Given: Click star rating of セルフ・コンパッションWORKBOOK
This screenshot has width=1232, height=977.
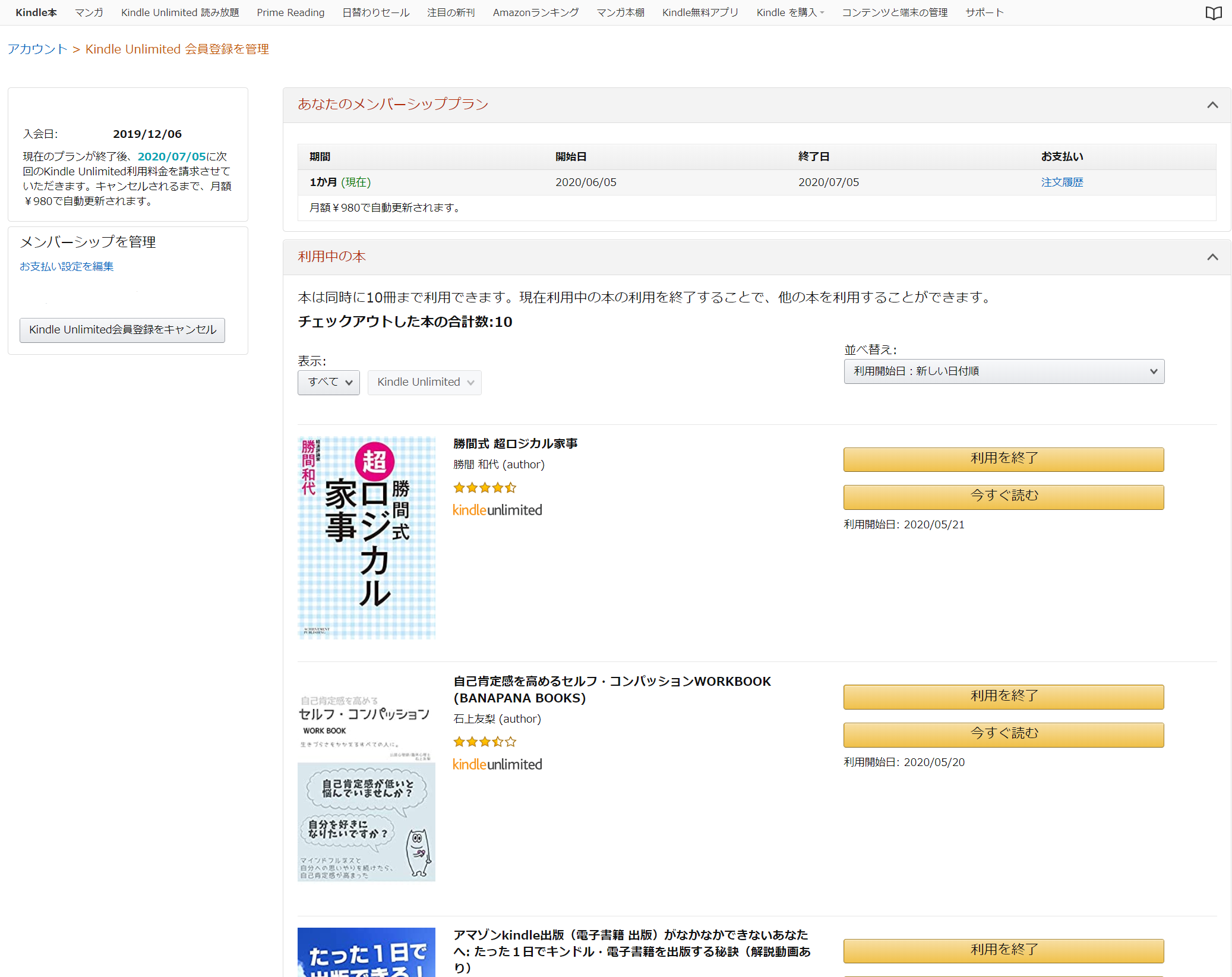Looking at the screenshot, I should 485,742.
